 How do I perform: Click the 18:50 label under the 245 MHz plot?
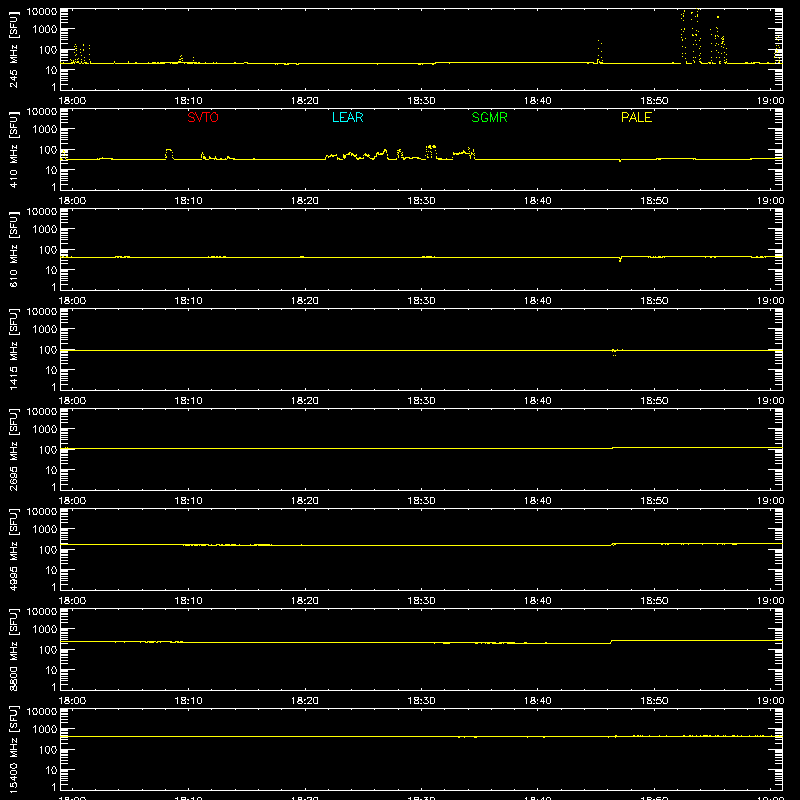(x=654, y=101)
